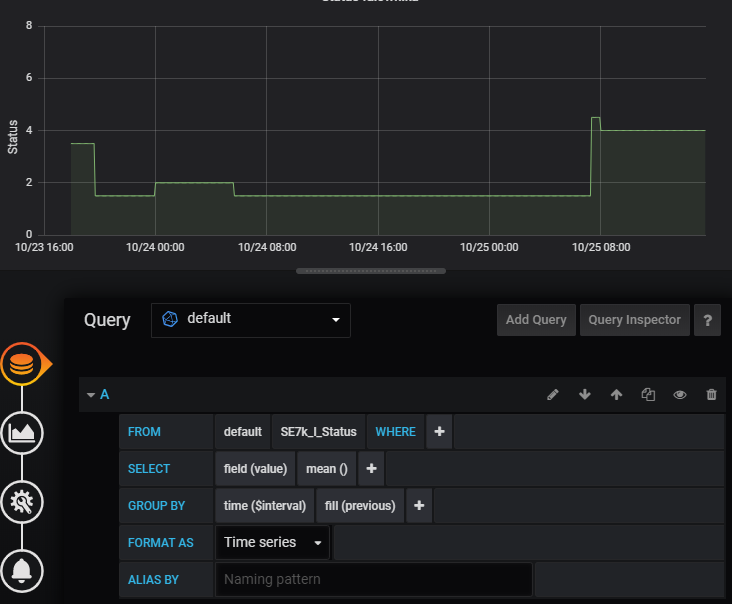Open the Queries tab database icon

(x=22, y=364)
